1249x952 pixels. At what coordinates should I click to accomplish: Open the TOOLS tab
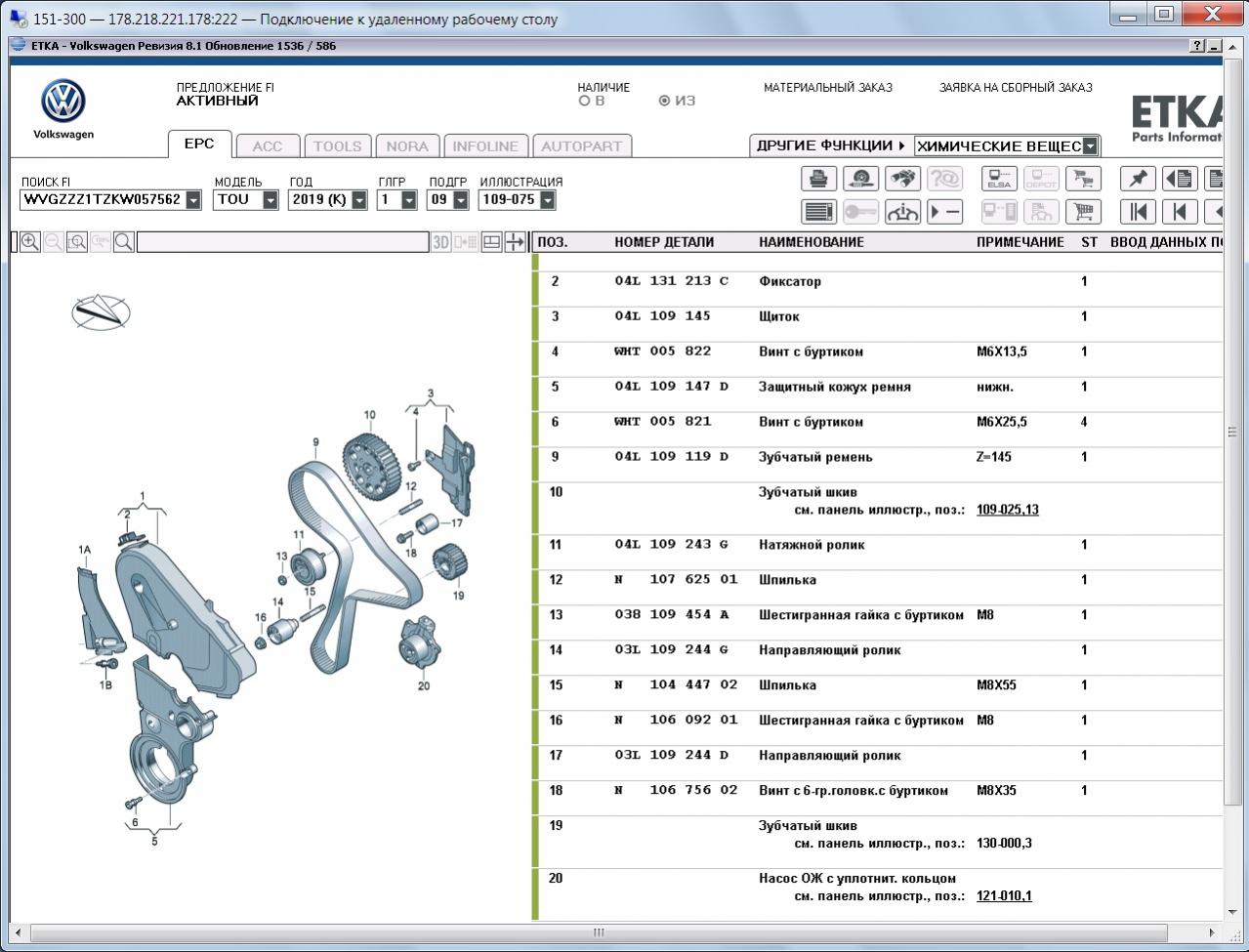click(x=337, y=145)
